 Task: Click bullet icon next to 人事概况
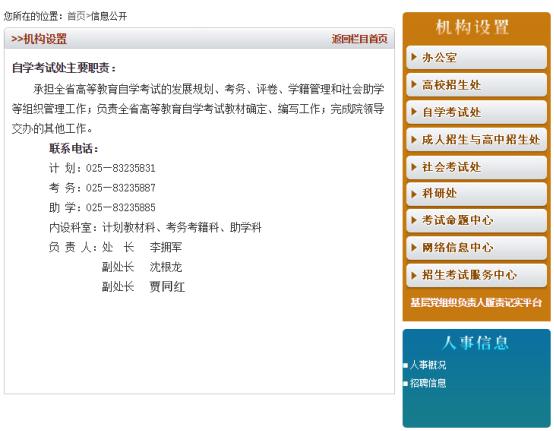(406, 365)
